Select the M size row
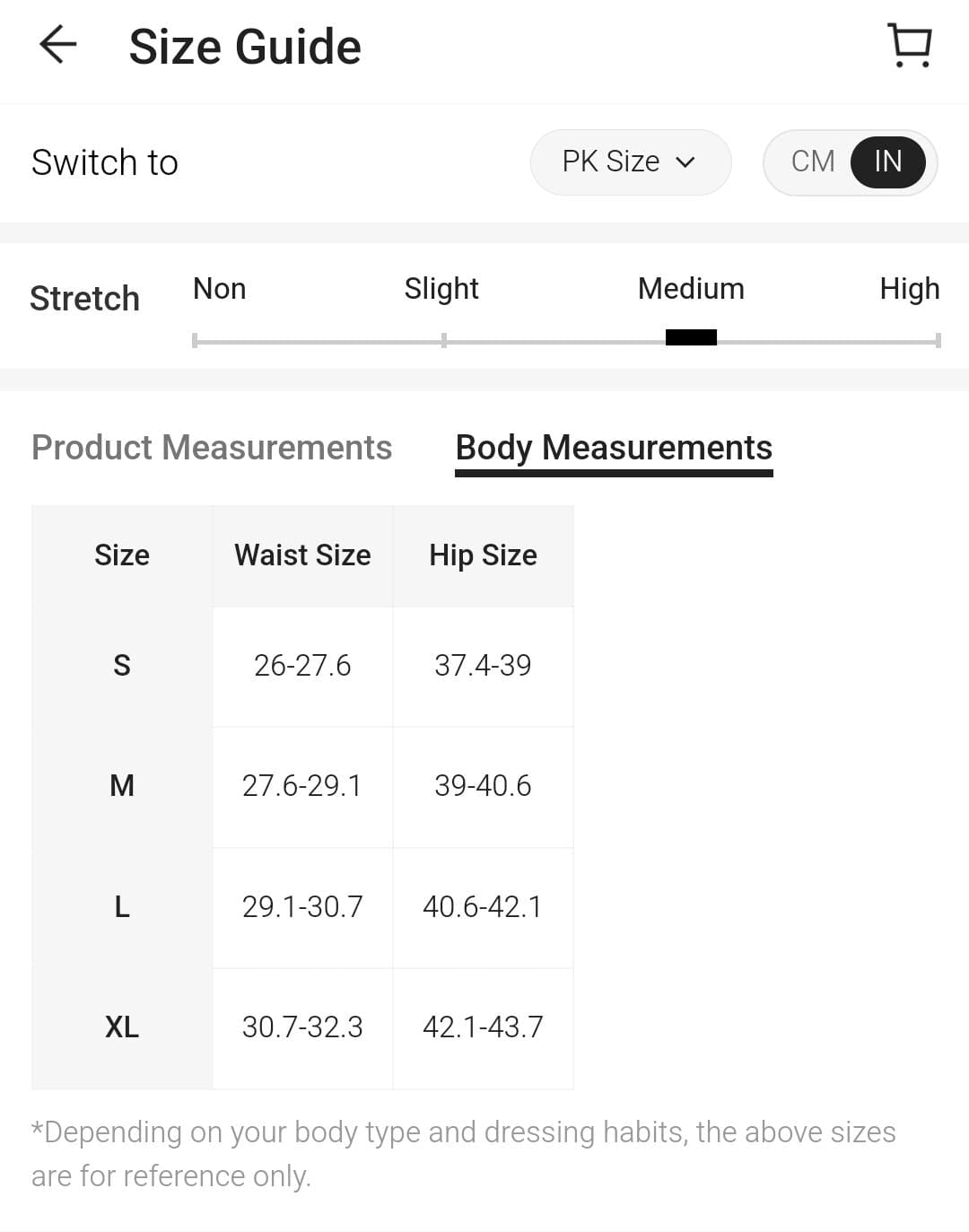The height and width of the screenshot is (1232, 969). click(122, 786)
